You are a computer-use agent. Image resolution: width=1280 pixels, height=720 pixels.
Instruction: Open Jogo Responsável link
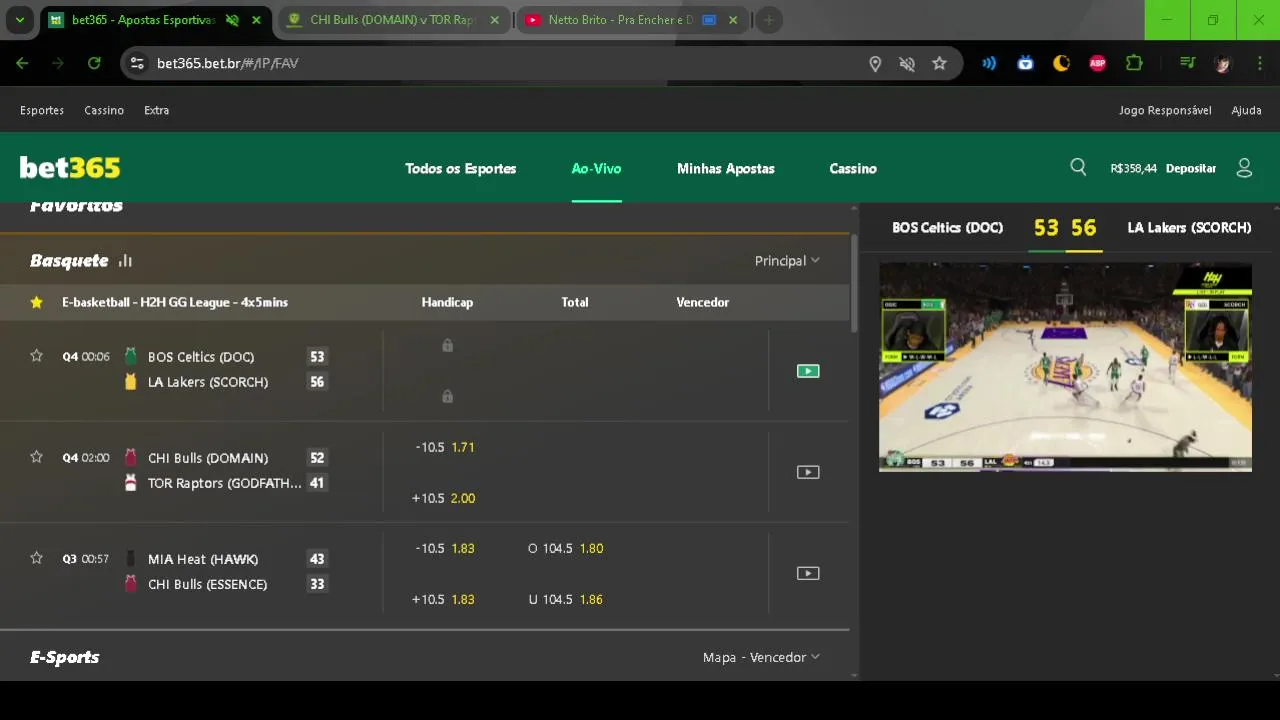(1165, 110)
